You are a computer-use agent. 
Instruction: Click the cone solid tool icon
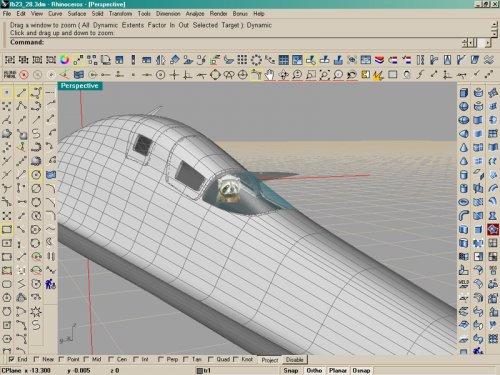click(x=464, y=148)
